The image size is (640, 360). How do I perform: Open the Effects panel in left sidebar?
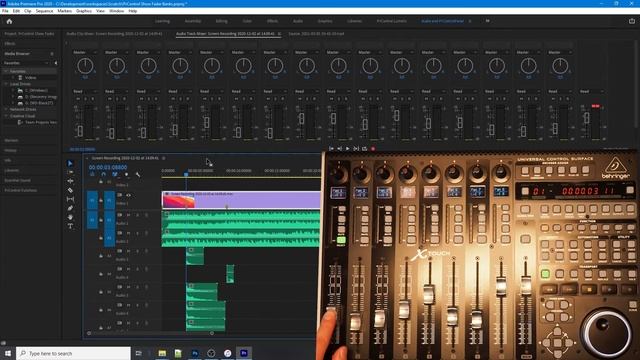pyautogui.click(x=10, y=44)
